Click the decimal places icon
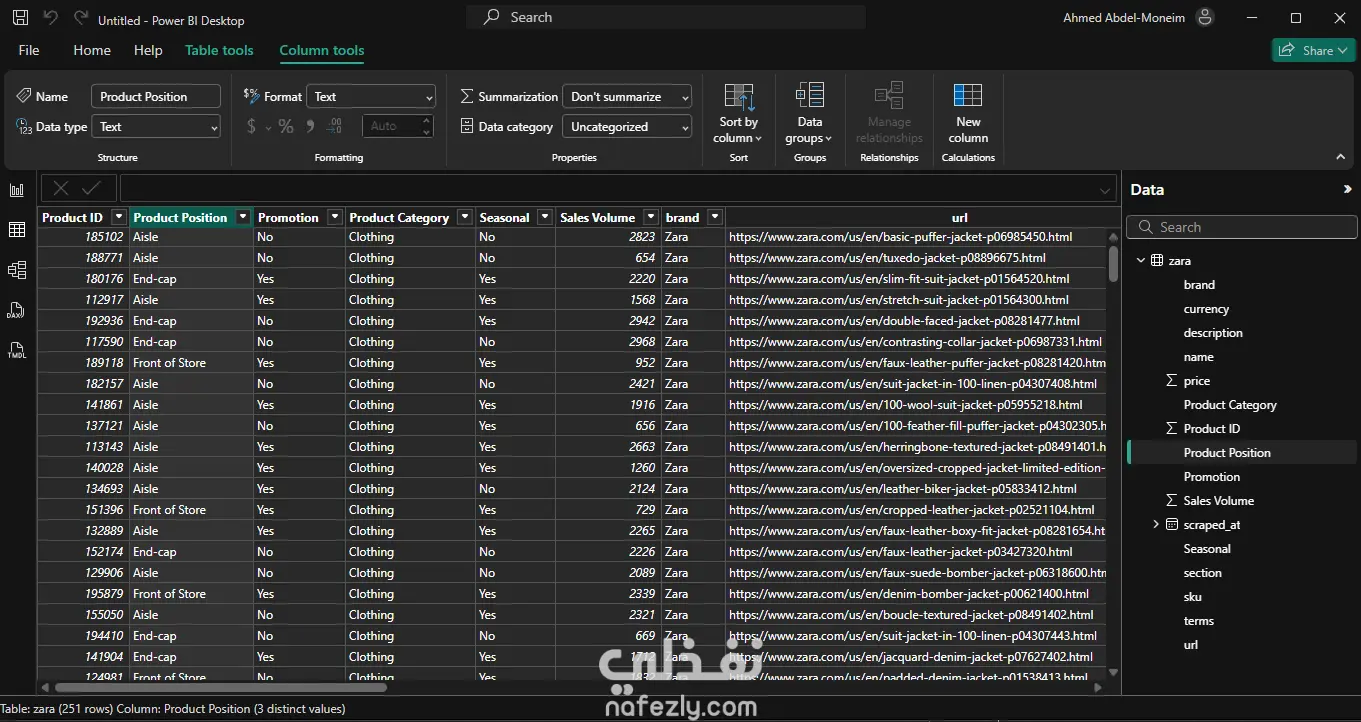This screenshot has width=1361, height=722. 335,126
